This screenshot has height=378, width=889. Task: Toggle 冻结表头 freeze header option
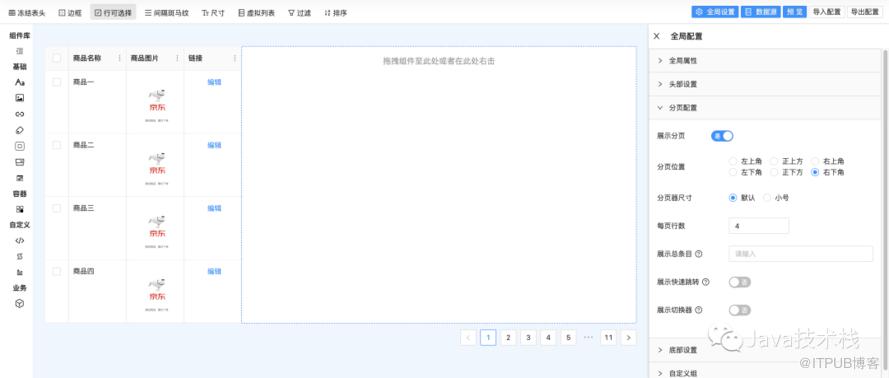tap(27, 12)
